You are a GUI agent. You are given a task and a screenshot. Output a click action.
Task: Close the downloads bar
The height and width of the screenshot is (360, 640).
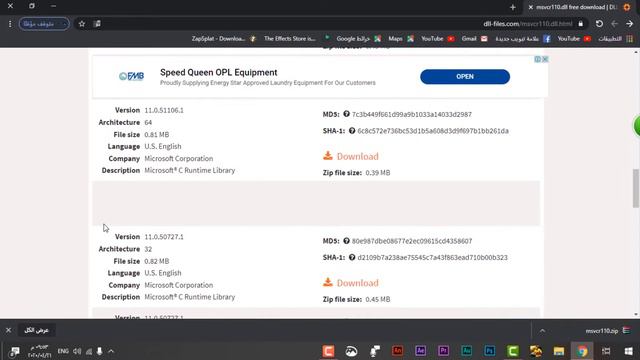pos(8,330)
